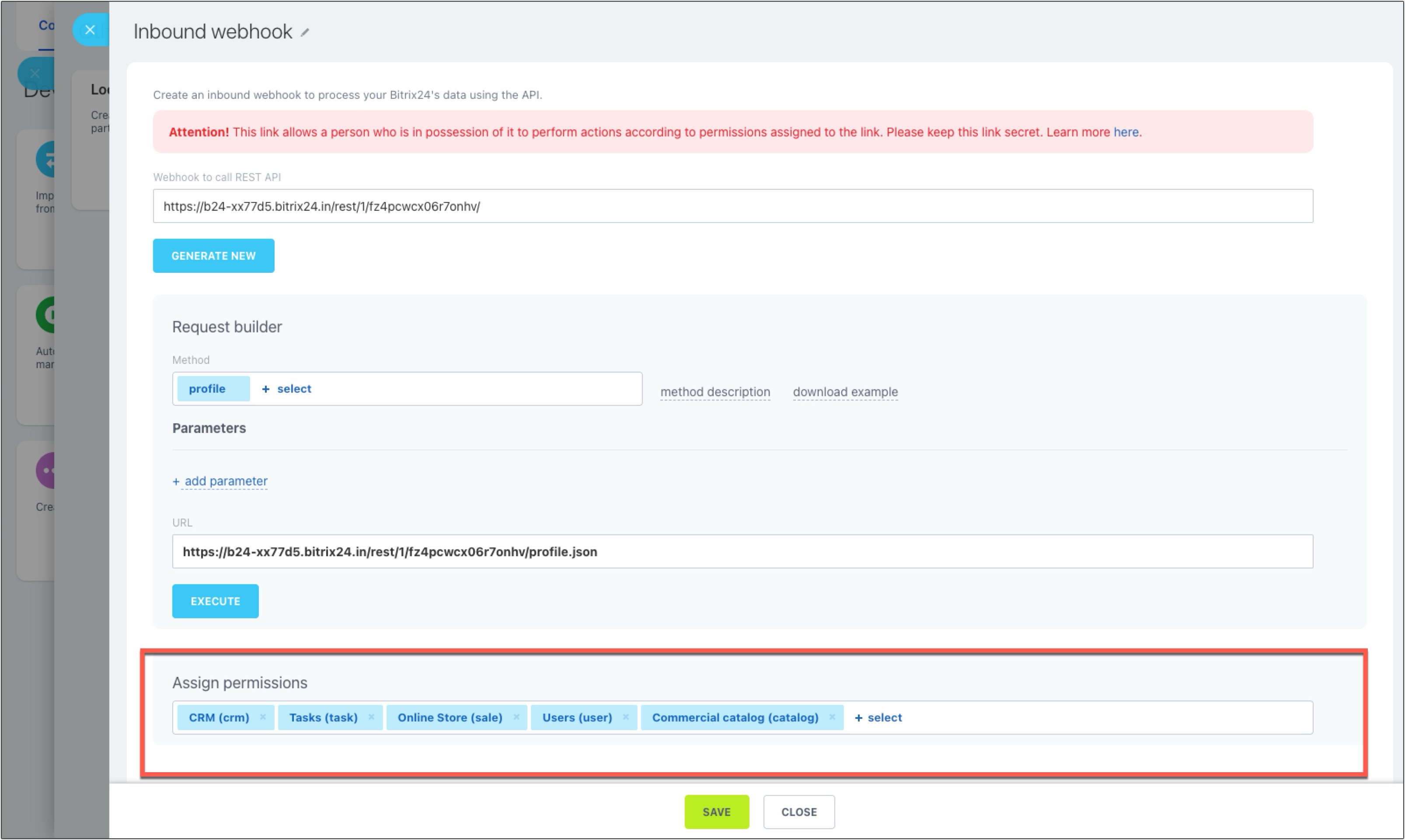
Task: Click the download example link
Action: pos(845,392)
